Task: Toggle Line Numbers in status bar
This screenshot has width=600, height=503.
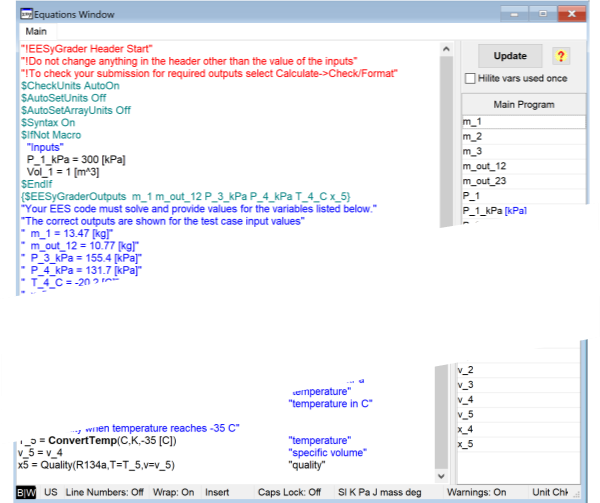Action: [x=110, y=493]
